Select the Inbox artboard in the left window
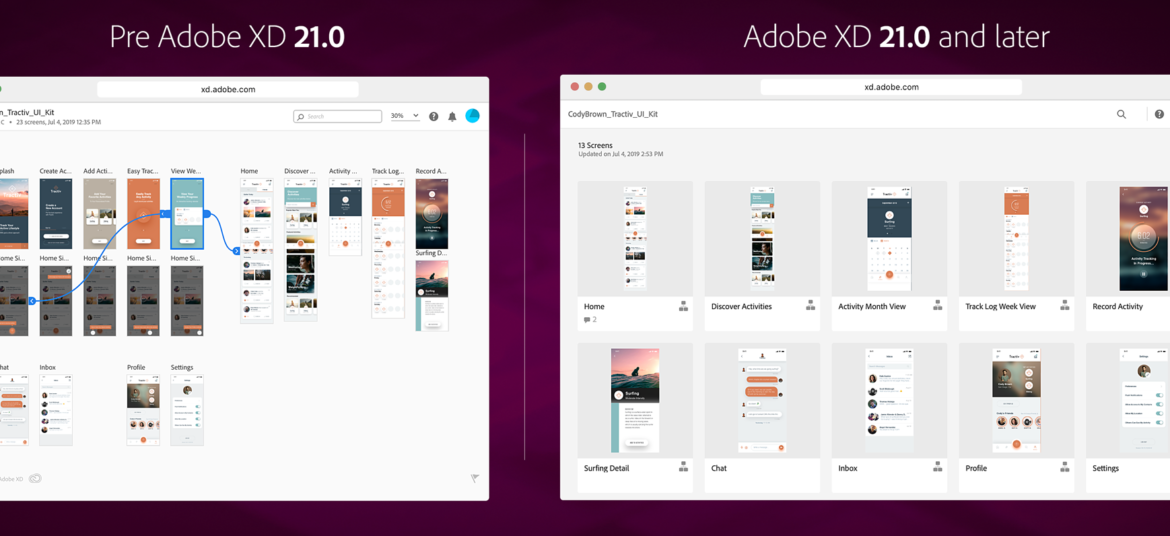1170x536 pixels. (x=56, y=410)
